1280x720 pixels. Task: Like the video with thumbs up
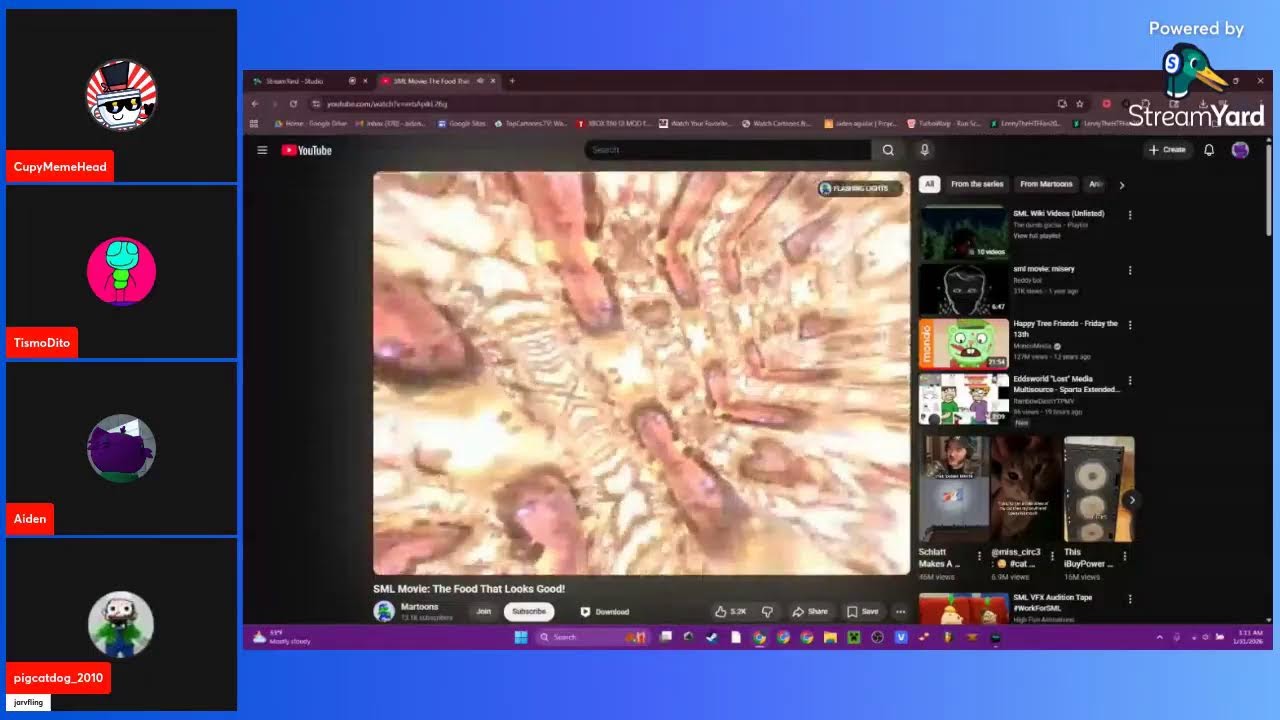point(731,611)
